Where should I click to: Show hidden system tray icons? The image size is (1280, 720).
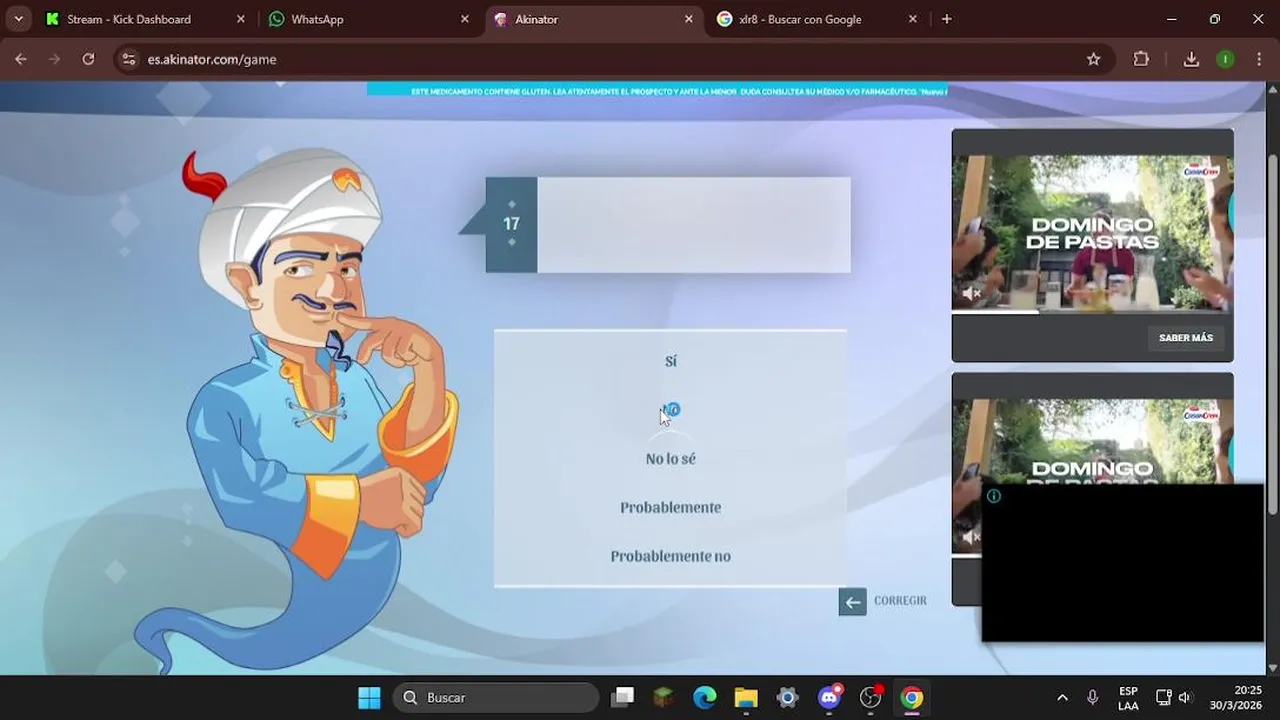(1062, 697)
